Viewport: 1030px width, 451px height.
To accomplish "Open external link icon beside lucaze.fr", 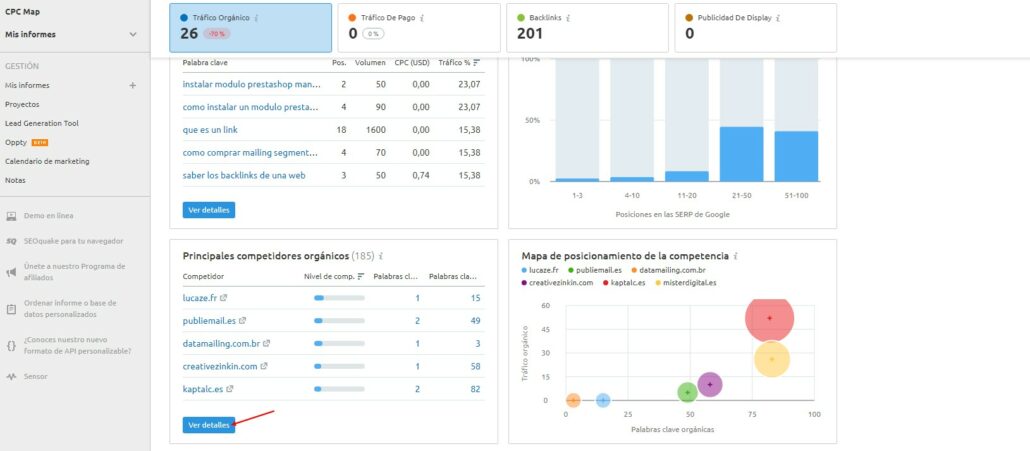I will [223, 298].
